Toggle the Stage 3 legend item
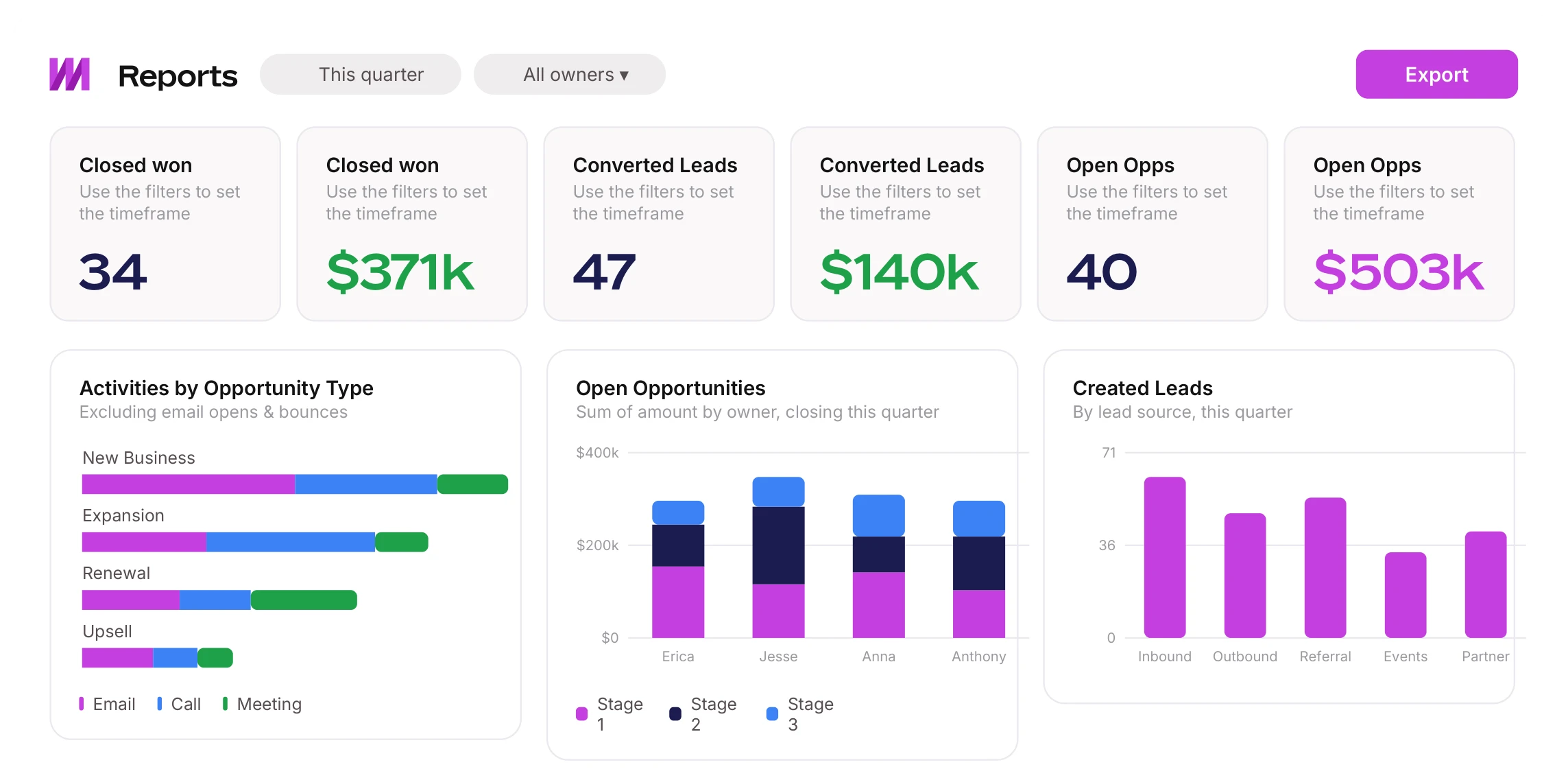The width and height of the screenshot is (1568, 769). (800, 713)
